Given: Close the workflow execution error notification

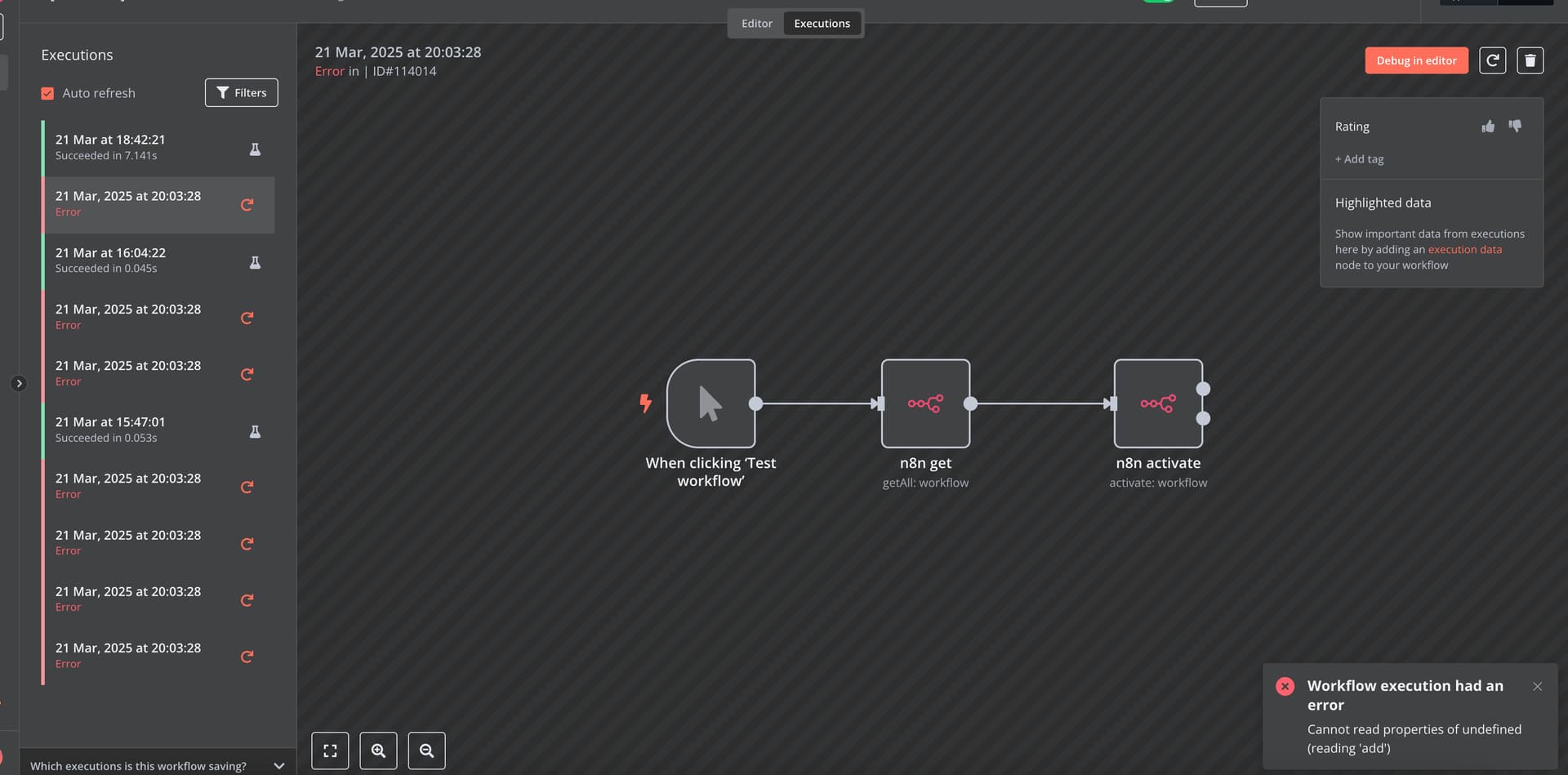Looking at the screenshot, I should tap(1537, 687).
